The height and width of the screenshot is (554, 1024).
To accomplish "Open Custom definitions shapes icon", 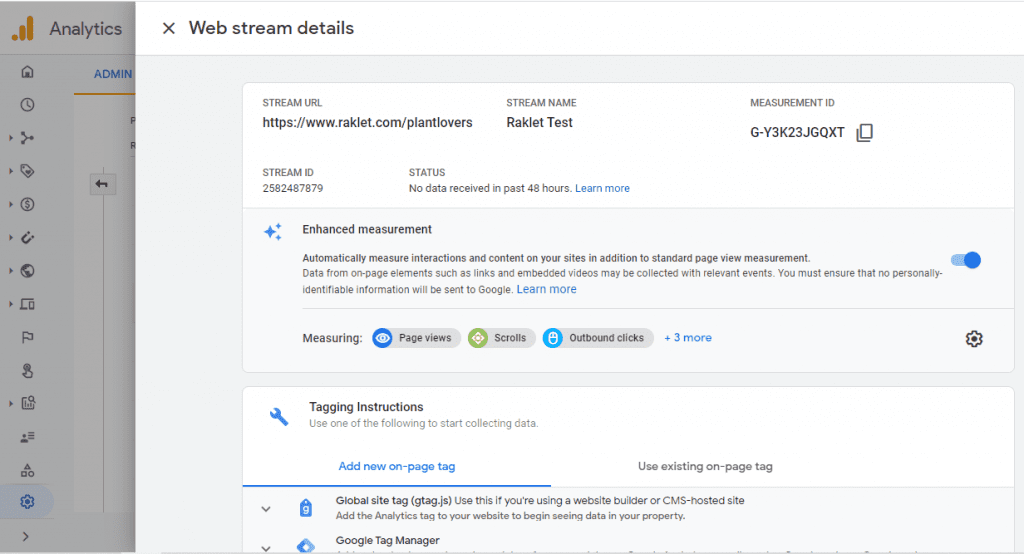I will click(x=27, y=470).
